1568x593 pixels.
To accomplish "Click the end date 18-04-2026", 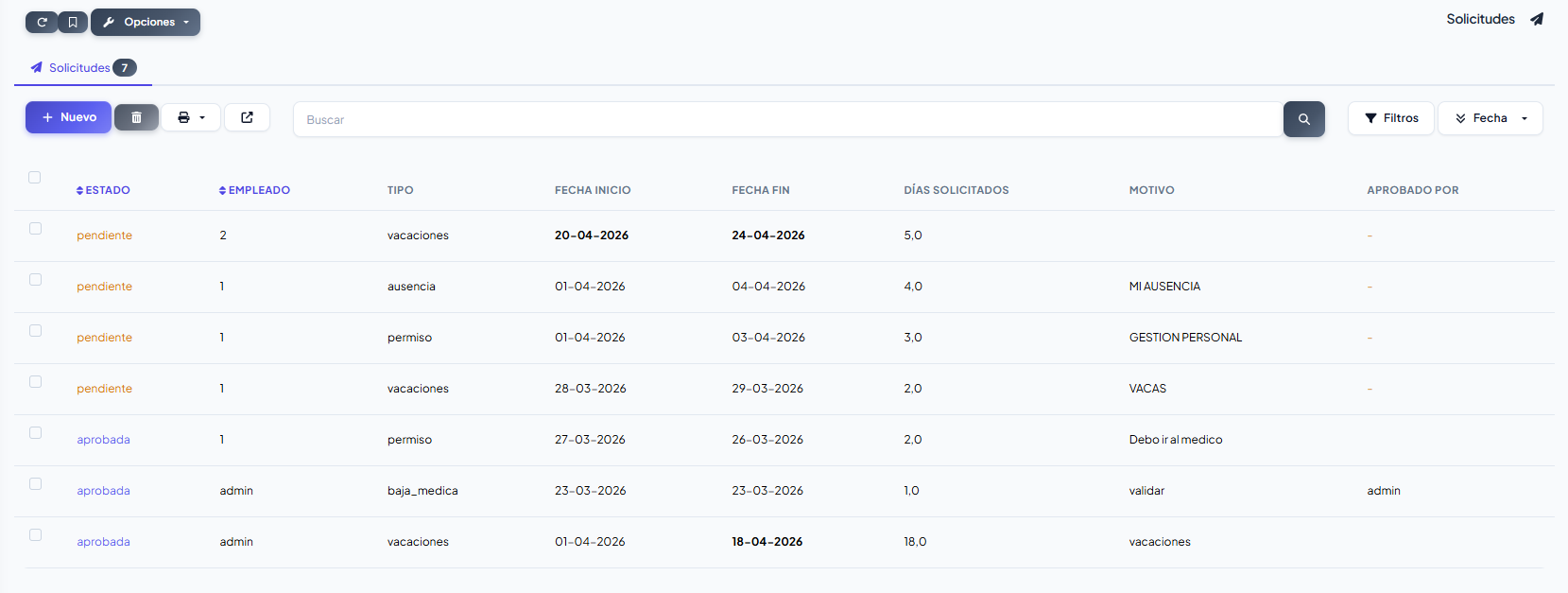I will [767, 542].
